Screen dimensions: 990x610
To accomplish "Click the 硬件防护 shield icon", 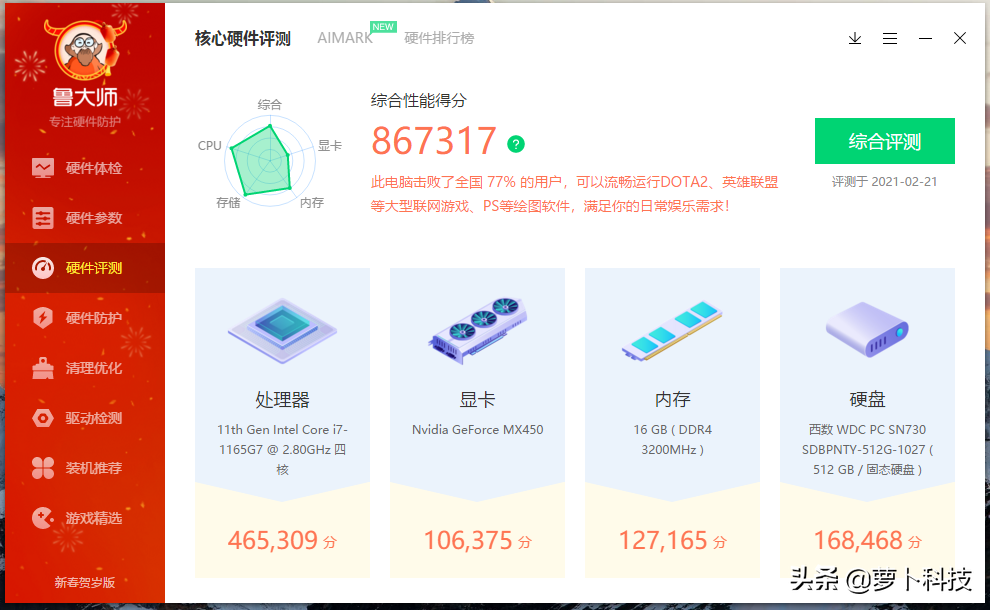I will [43, 318].
